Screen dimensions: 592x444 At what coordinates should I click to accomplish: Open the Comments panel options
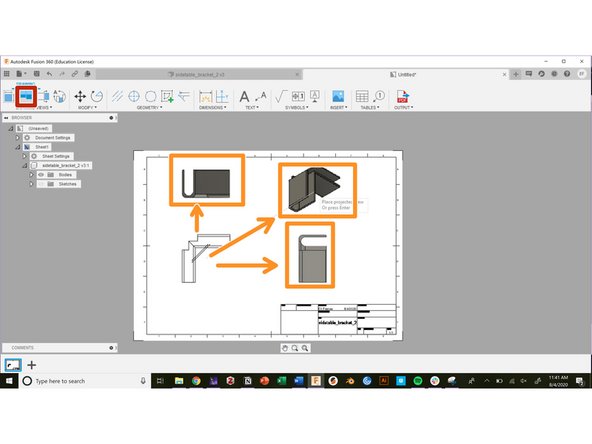pyautogui.click(x=111, y=348)
